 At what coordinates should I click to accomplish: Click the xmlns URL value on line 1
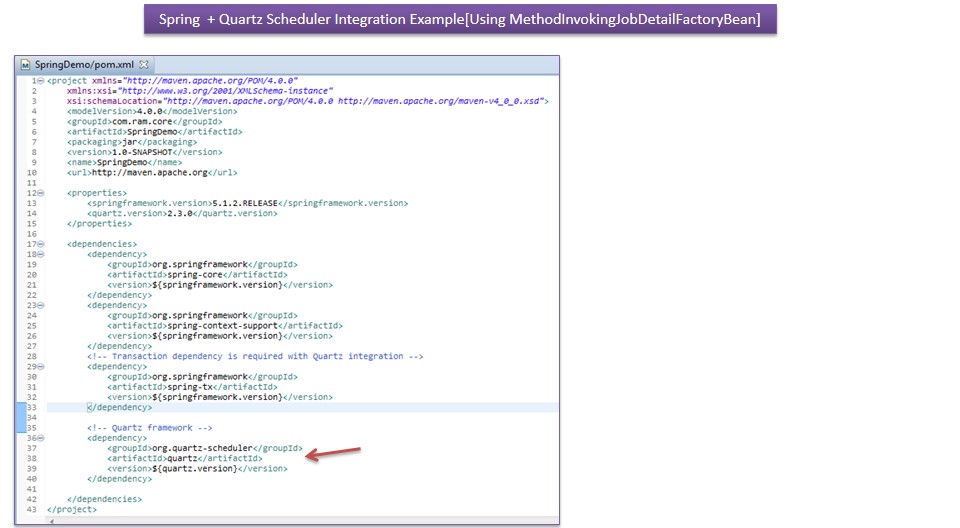tap(211, 81)
